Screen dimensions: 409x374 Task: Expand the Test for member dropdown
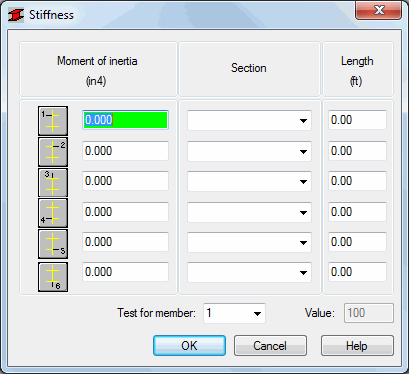coord(234,313)
